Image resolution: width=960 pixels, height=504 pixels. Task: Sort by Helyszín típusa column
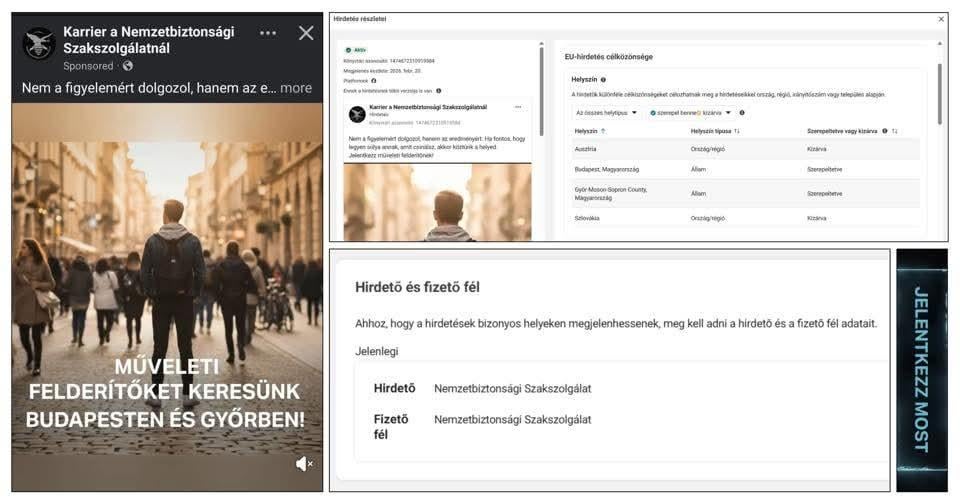pyautogui.click(x=715, y=131)
